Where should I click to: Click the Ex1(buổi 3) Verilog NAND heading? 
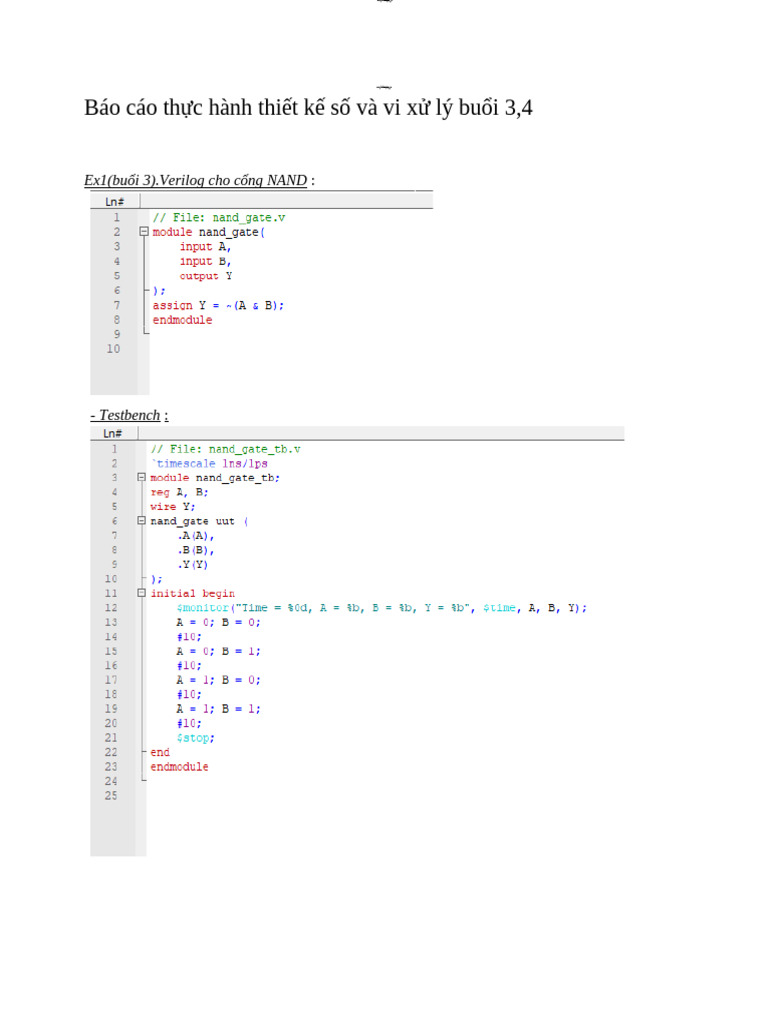(x=195, y=180)
